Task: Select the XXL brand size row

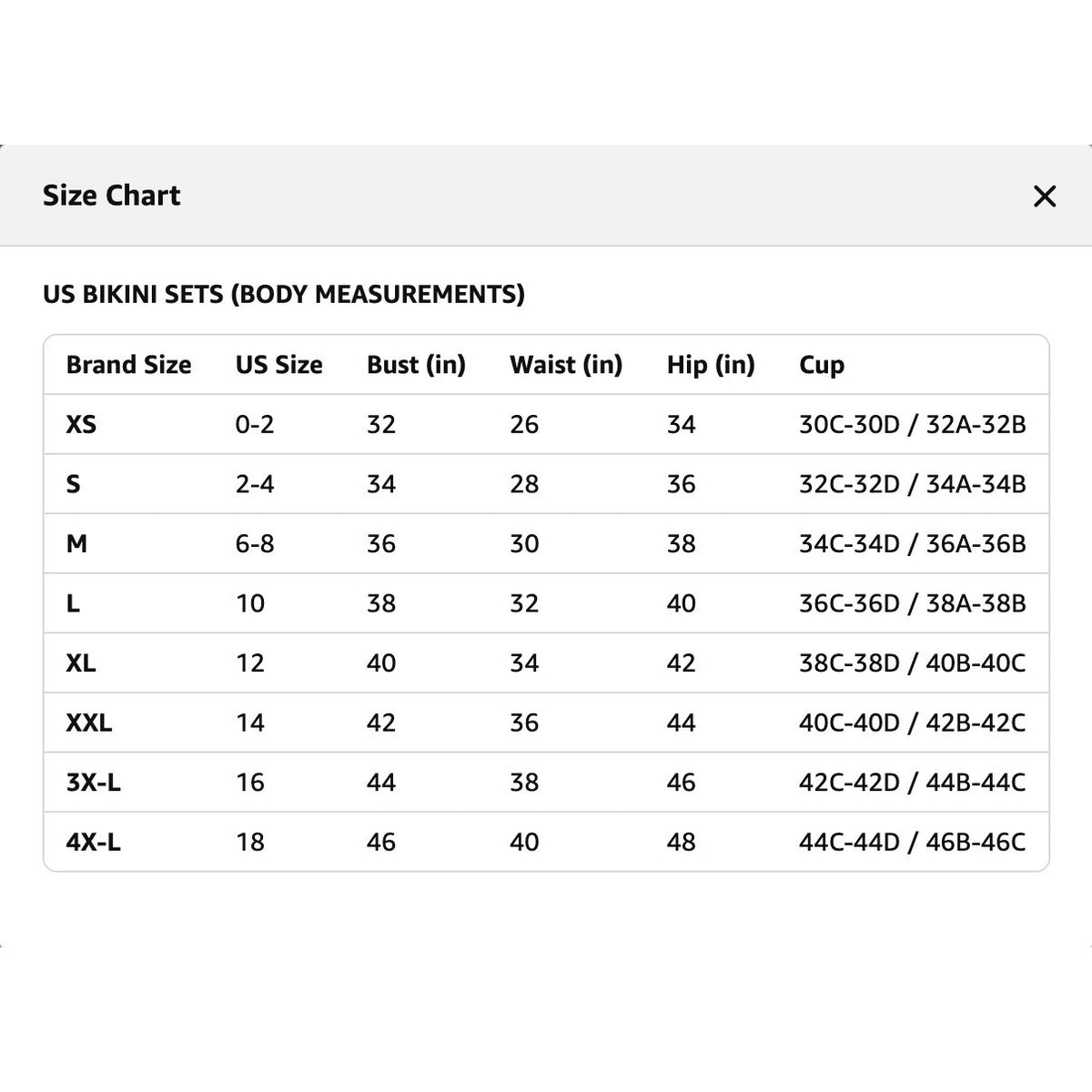Action: [x=546, y=723]
